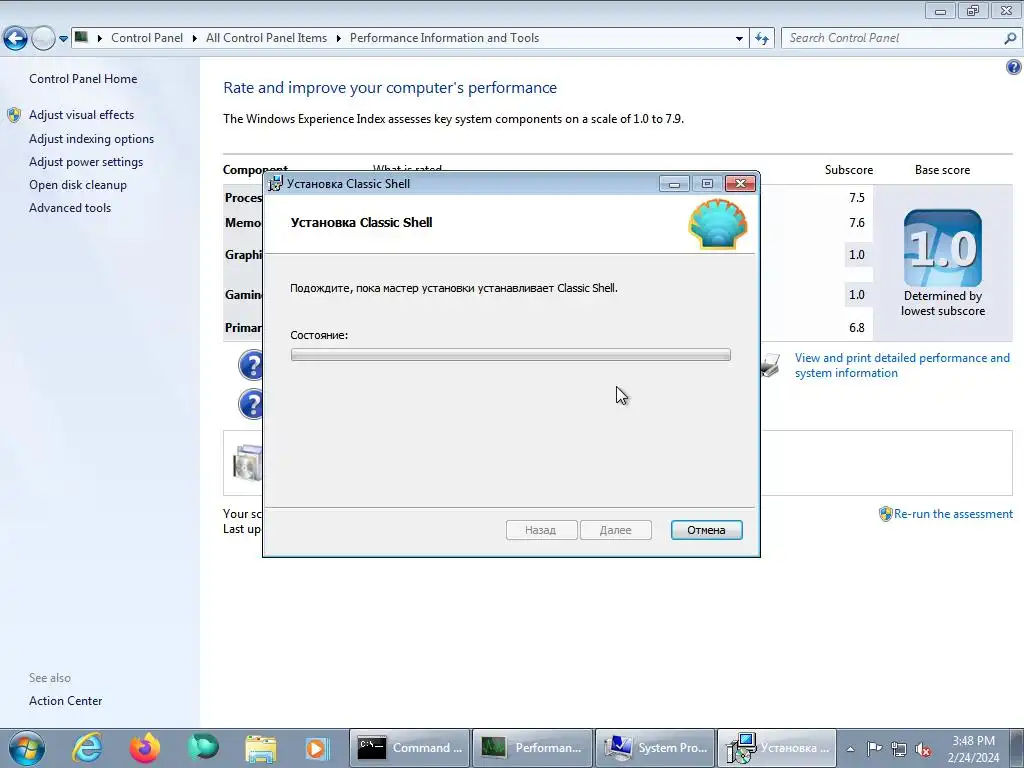The width and height of the screenshot is (1024, 768).
Task: Click the search magnifier icon
Action: [1010, 39]
